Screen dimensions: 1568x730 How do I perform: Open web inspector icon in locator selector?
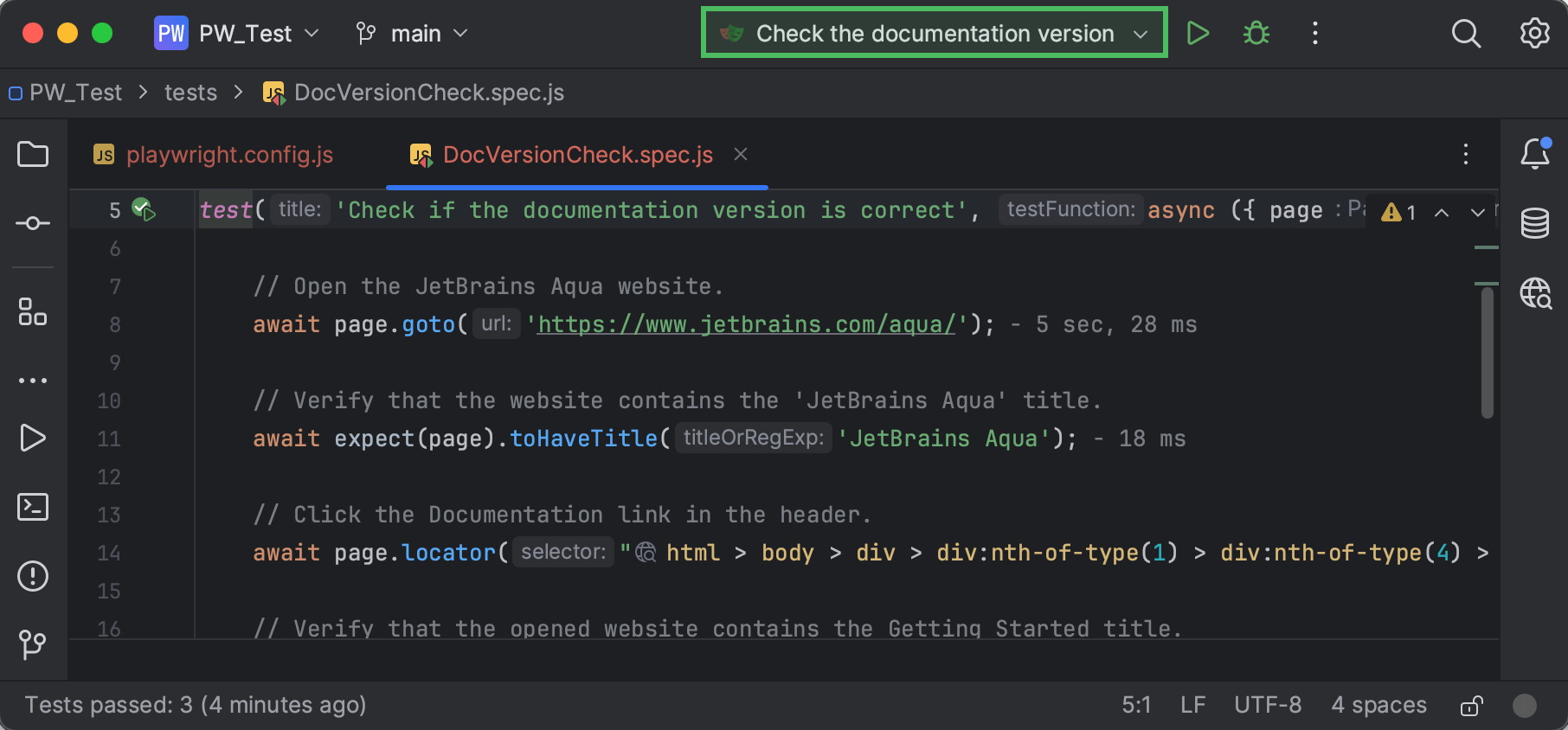coord(646,552)
